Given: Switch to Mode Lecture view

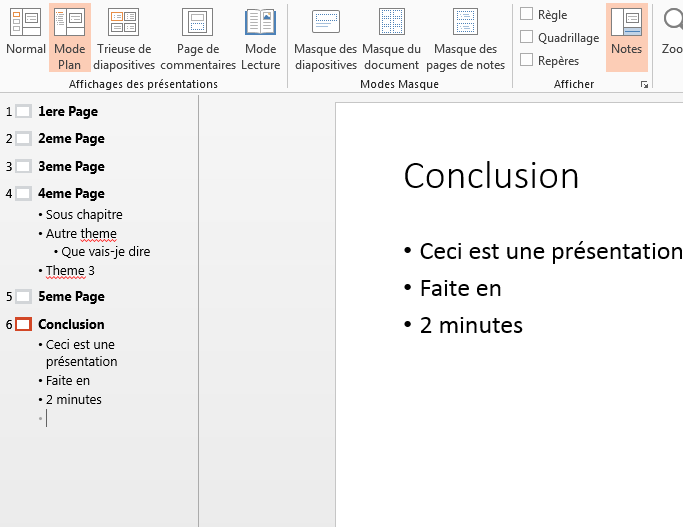Looking at the screenshot, I should pyautogui.click(x=260, y=36).
